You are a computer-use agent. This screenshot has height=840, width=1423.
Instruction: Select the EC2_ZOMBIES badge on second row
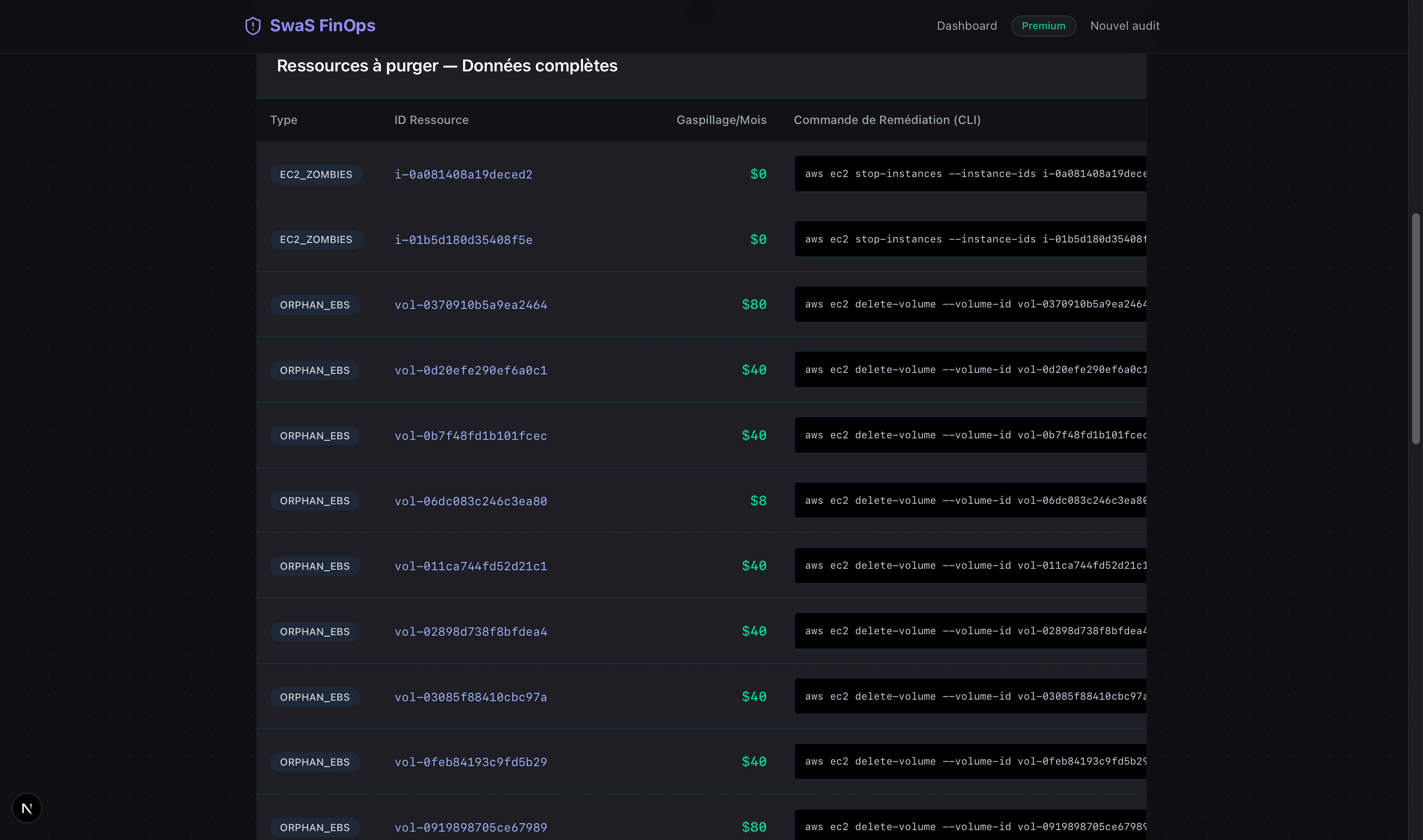click(x=316, y=239)
